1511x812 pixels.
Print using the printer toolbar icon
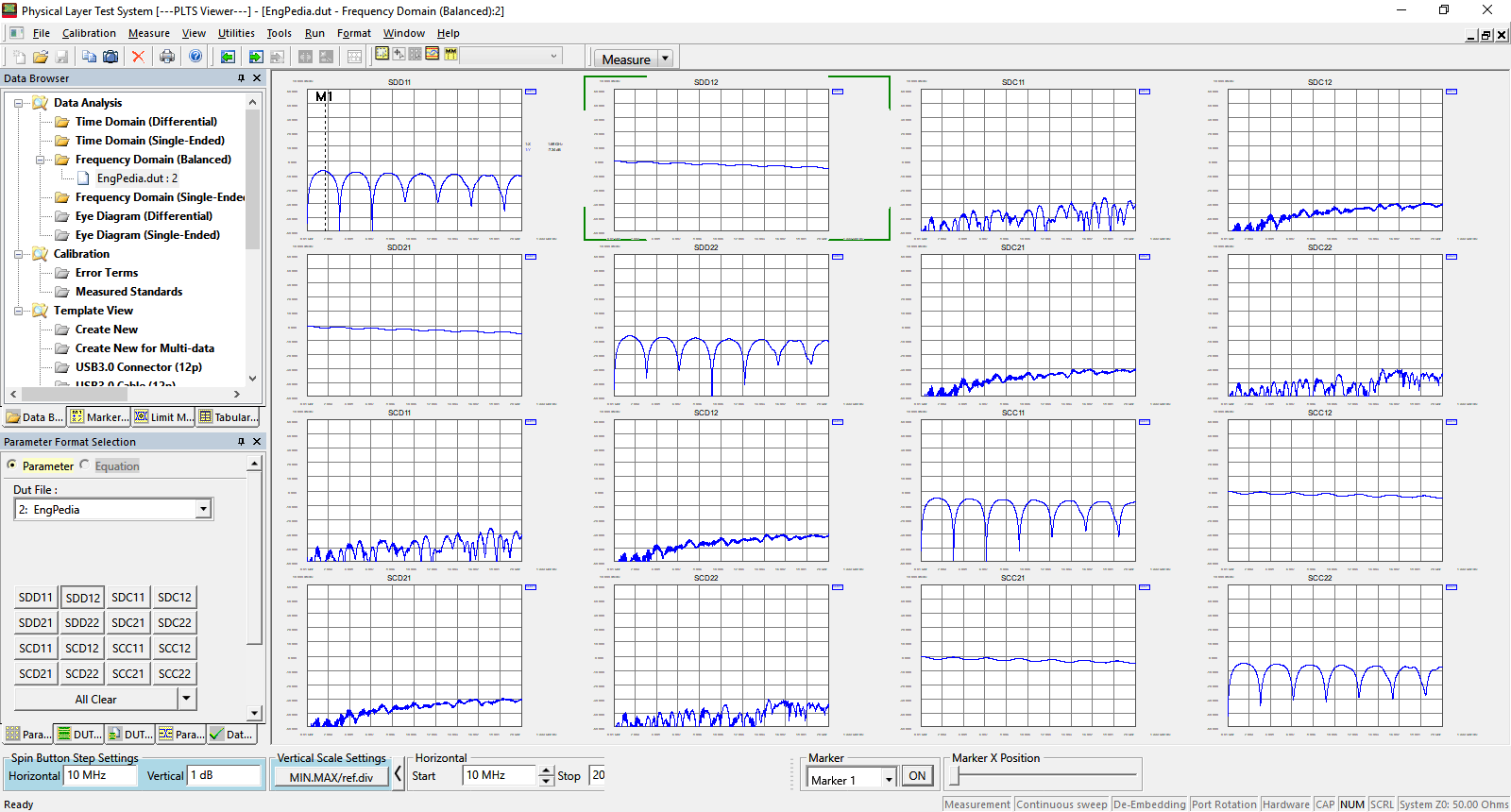[167, 57]
